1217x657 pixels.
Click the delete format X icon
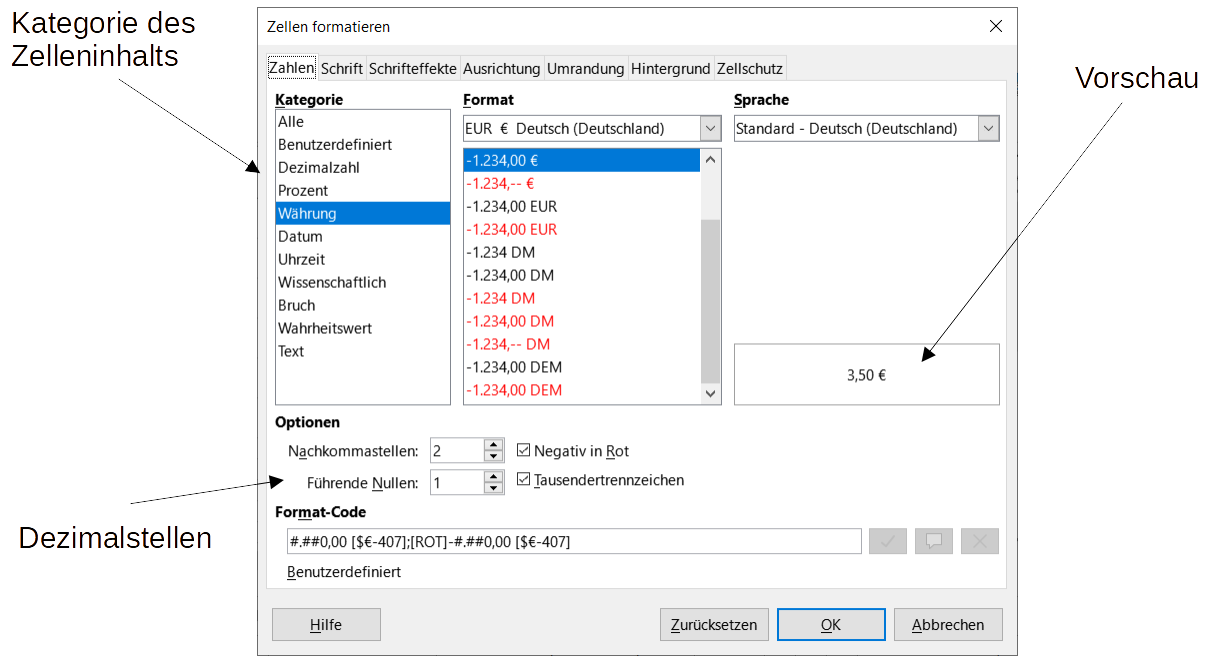click(979, 541)
